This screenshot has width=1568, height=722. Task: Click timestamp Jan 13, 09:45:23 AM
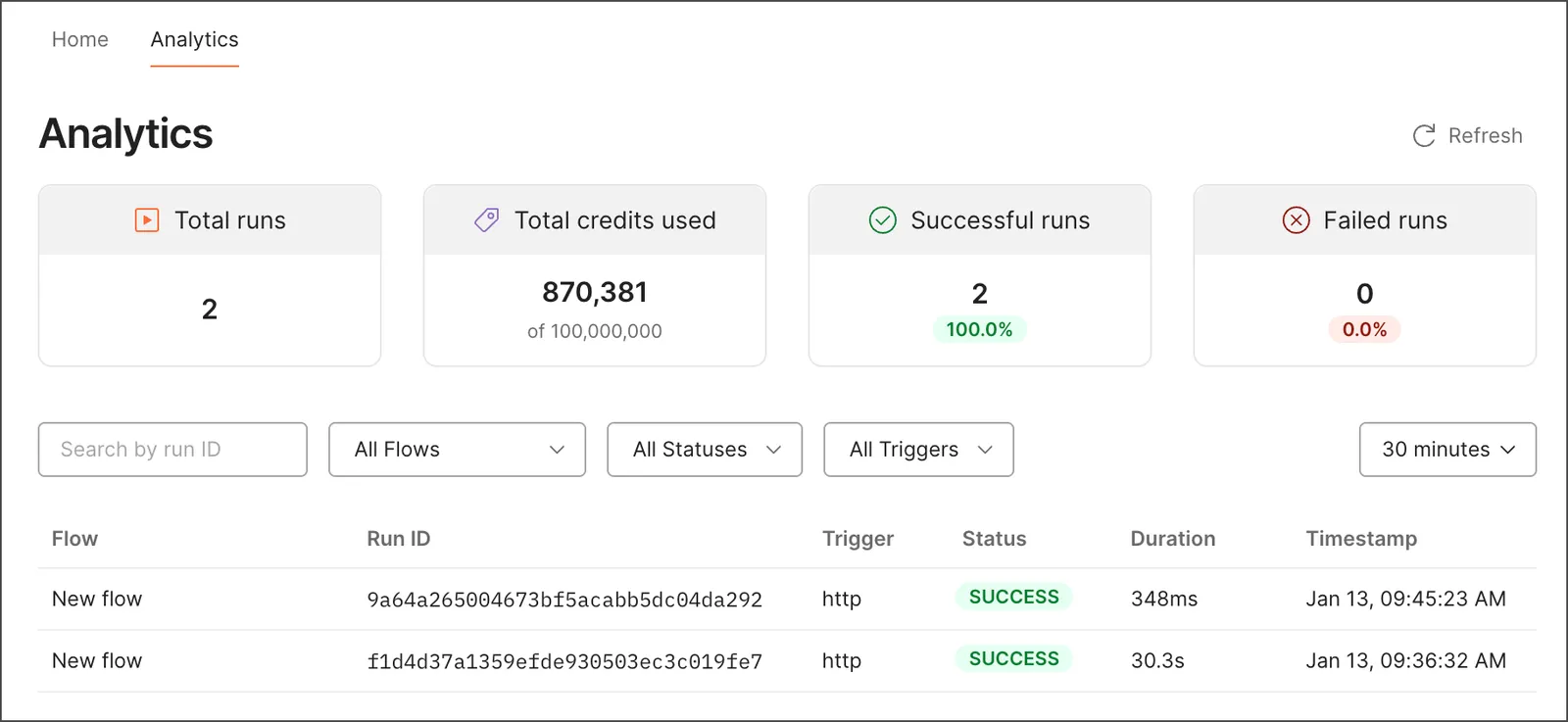(x=1405, y=599)
